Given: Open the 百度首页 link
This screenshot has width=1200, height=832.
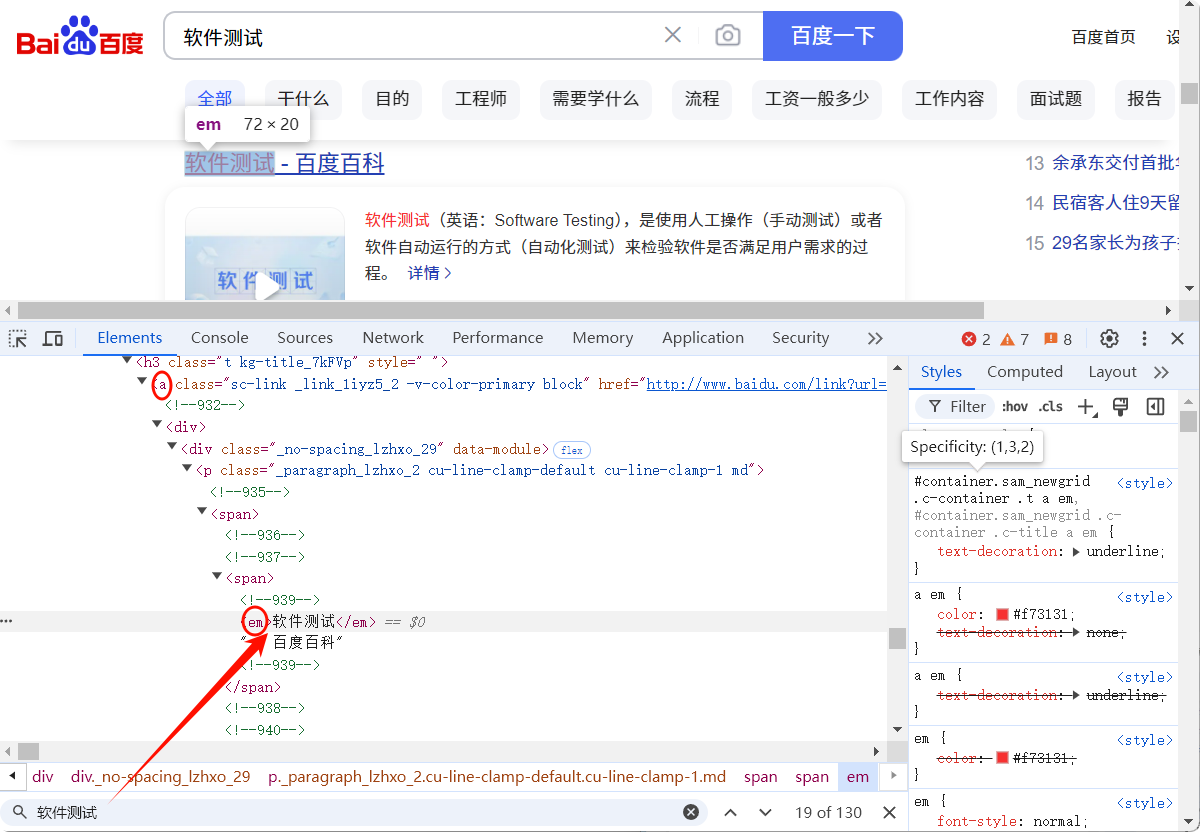Looking at the screenshot, I should point(1104,37).
